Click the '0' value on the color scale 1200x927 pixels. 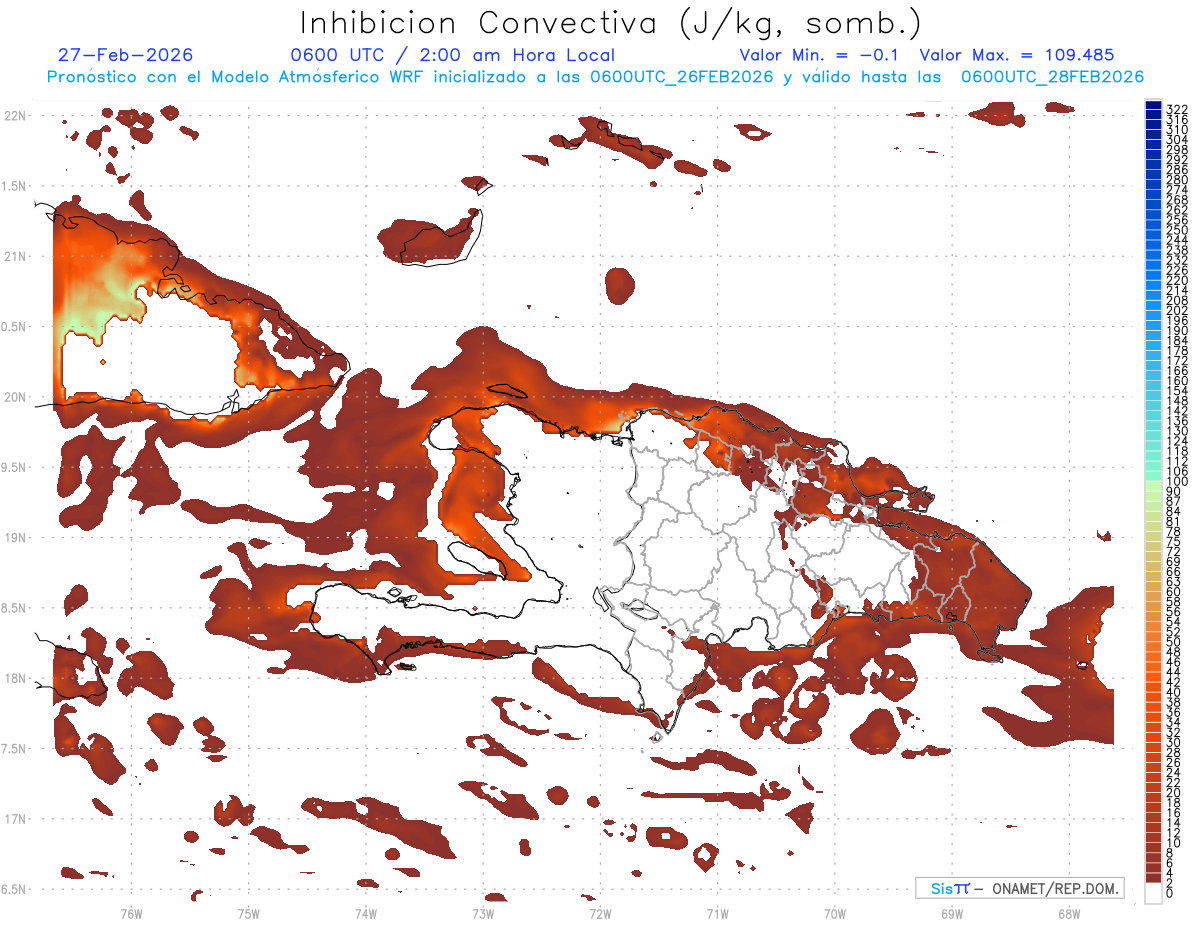pyautogui.click(x=1169, y=893)
